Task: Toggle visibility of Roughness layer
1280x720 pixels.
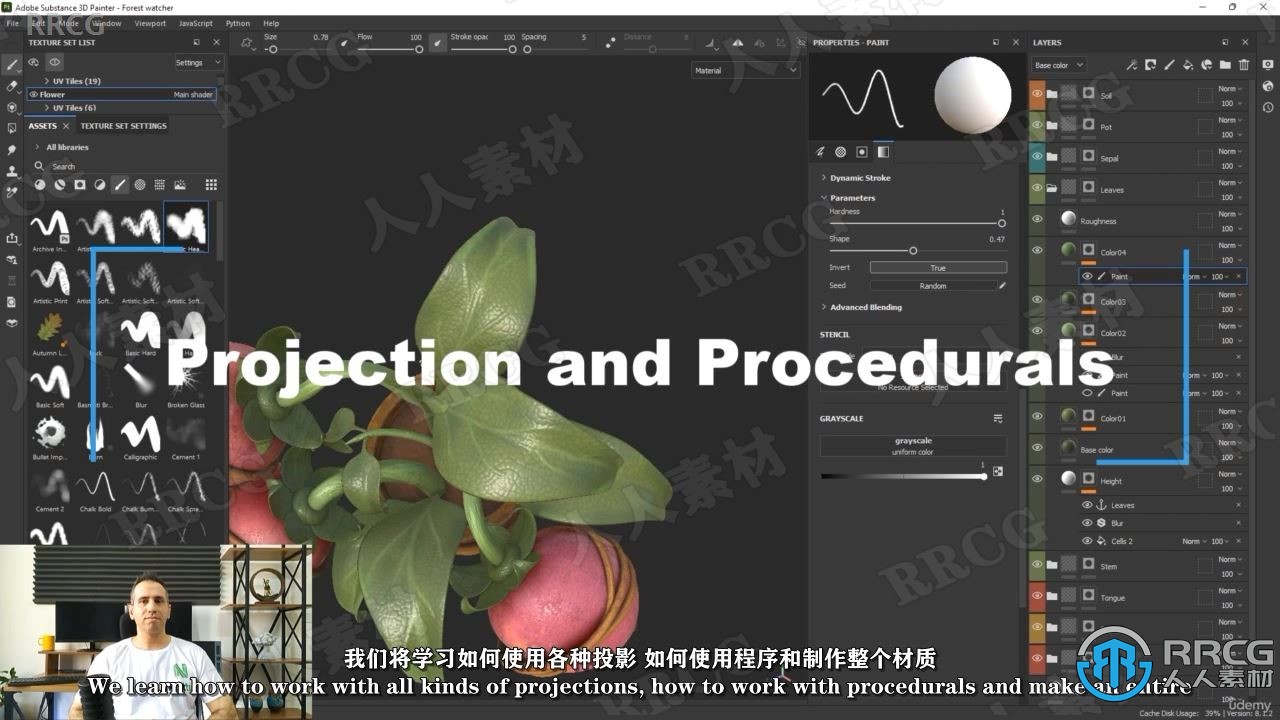Action: pyautogui.click(x=1037, y=219)
